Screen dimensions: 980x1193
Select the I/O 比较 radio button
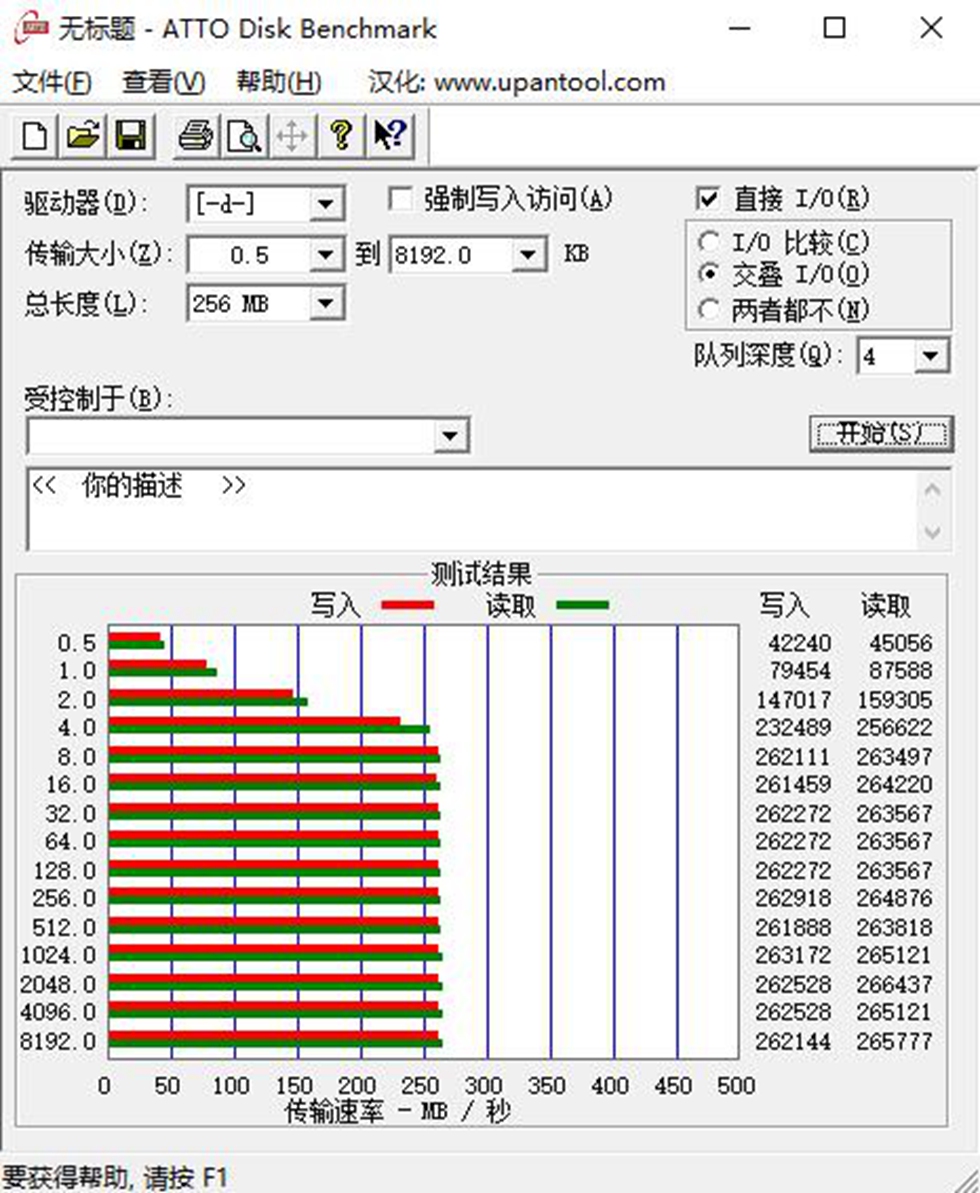coord(710,241)
